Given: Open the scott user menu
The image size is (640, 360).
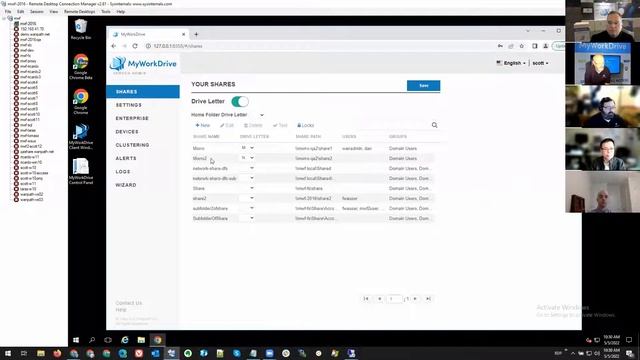Looking at the screenshot, I should pyautogui.click(x=540, y=63).
